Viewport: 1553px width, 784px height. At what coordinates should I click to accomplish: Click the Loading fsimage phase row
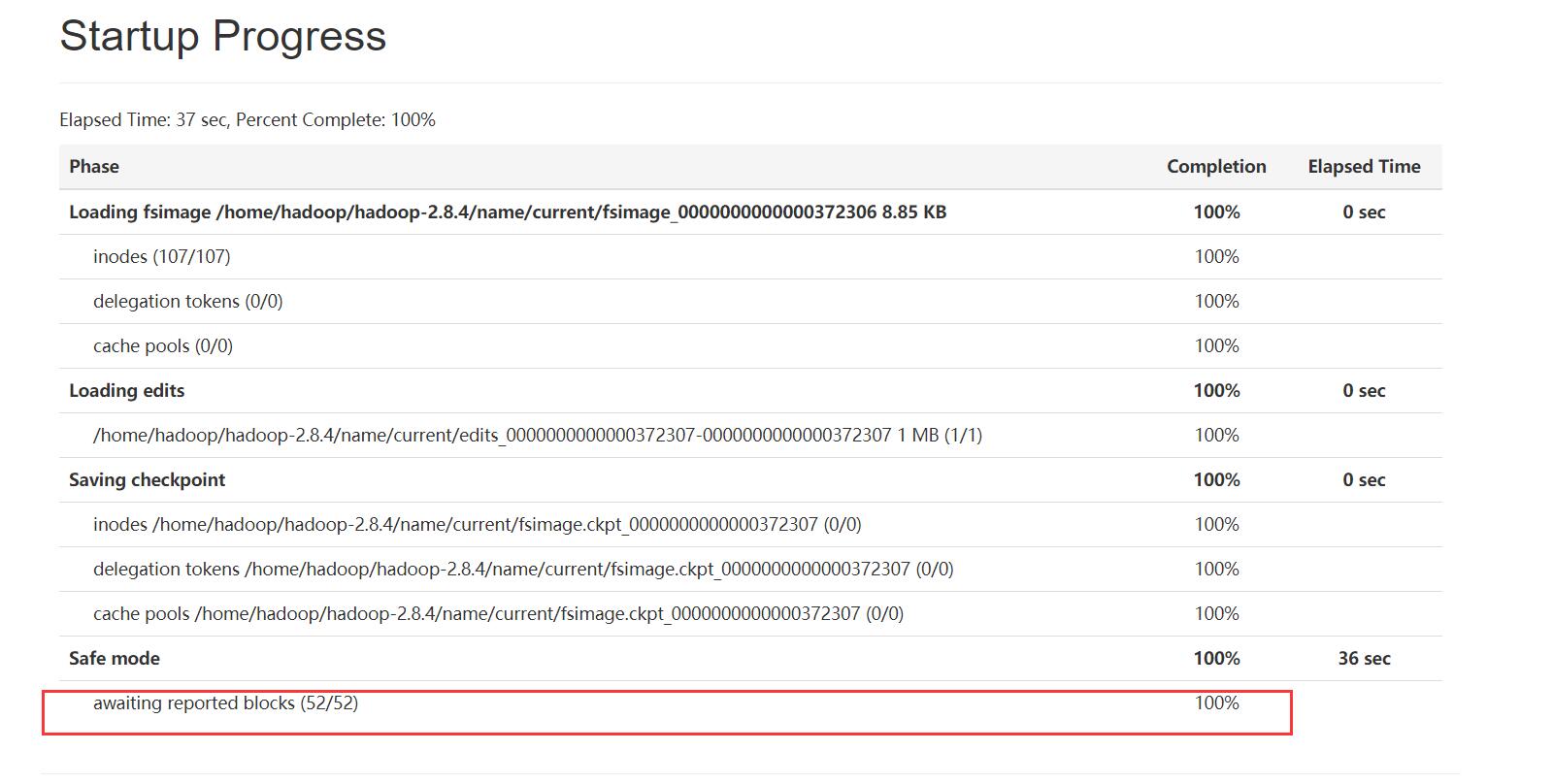pyautogui.click(x=507, y=212)
